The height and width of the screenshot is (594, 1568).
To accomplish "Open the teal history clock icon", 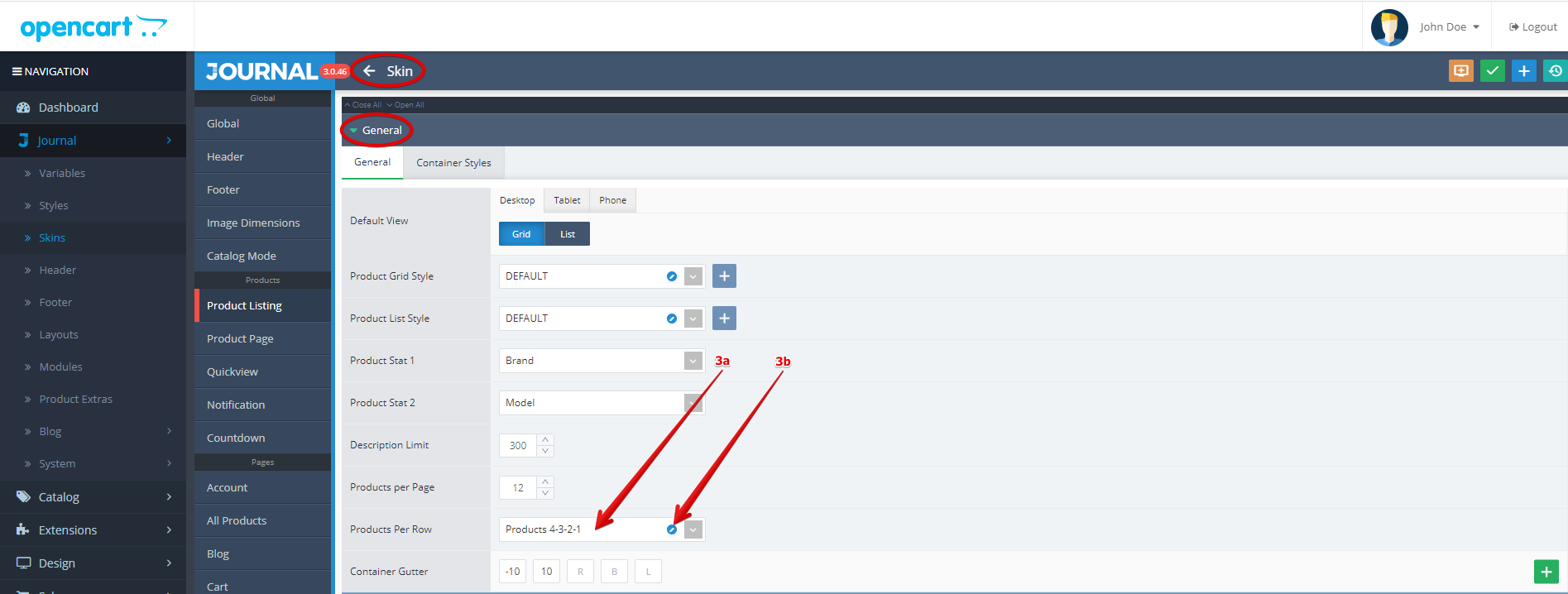I will pyautogui.click(x=1556, y=71).
